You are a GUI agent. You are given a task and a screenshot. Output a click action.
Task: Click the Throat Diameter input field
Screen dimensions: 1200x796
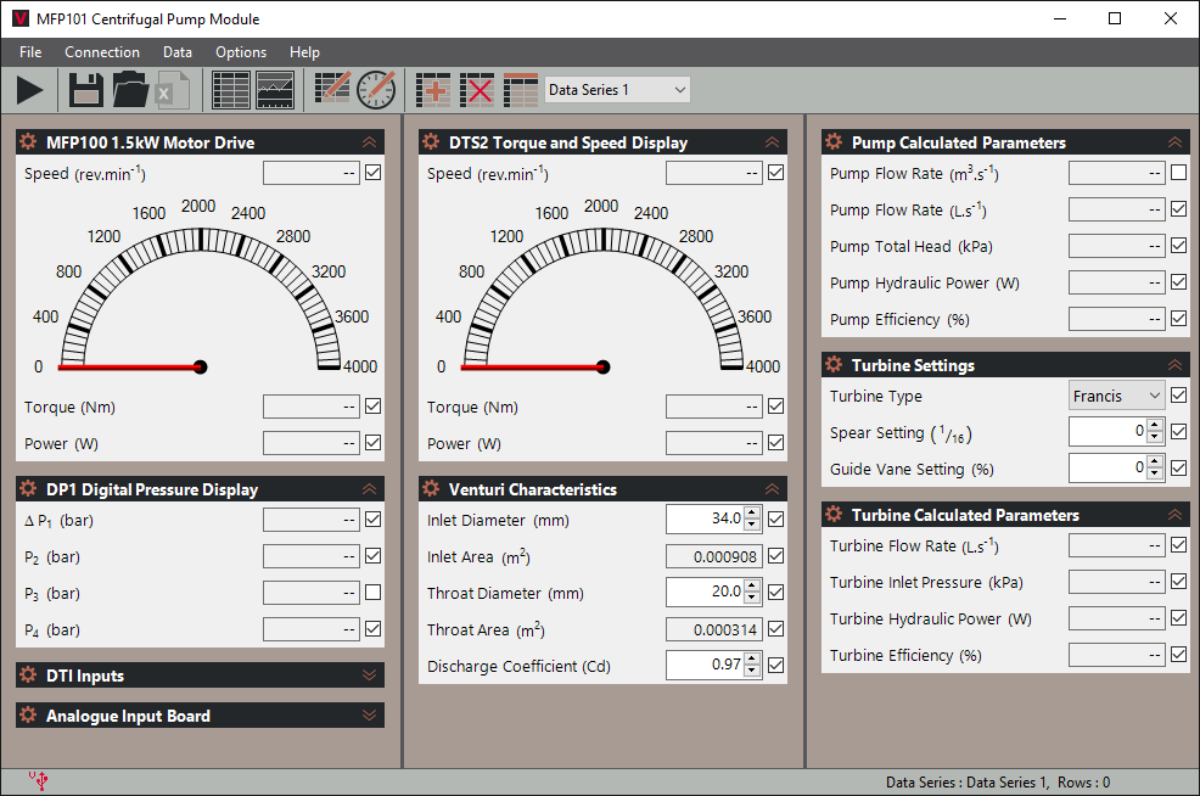click(x=705, y=592)
